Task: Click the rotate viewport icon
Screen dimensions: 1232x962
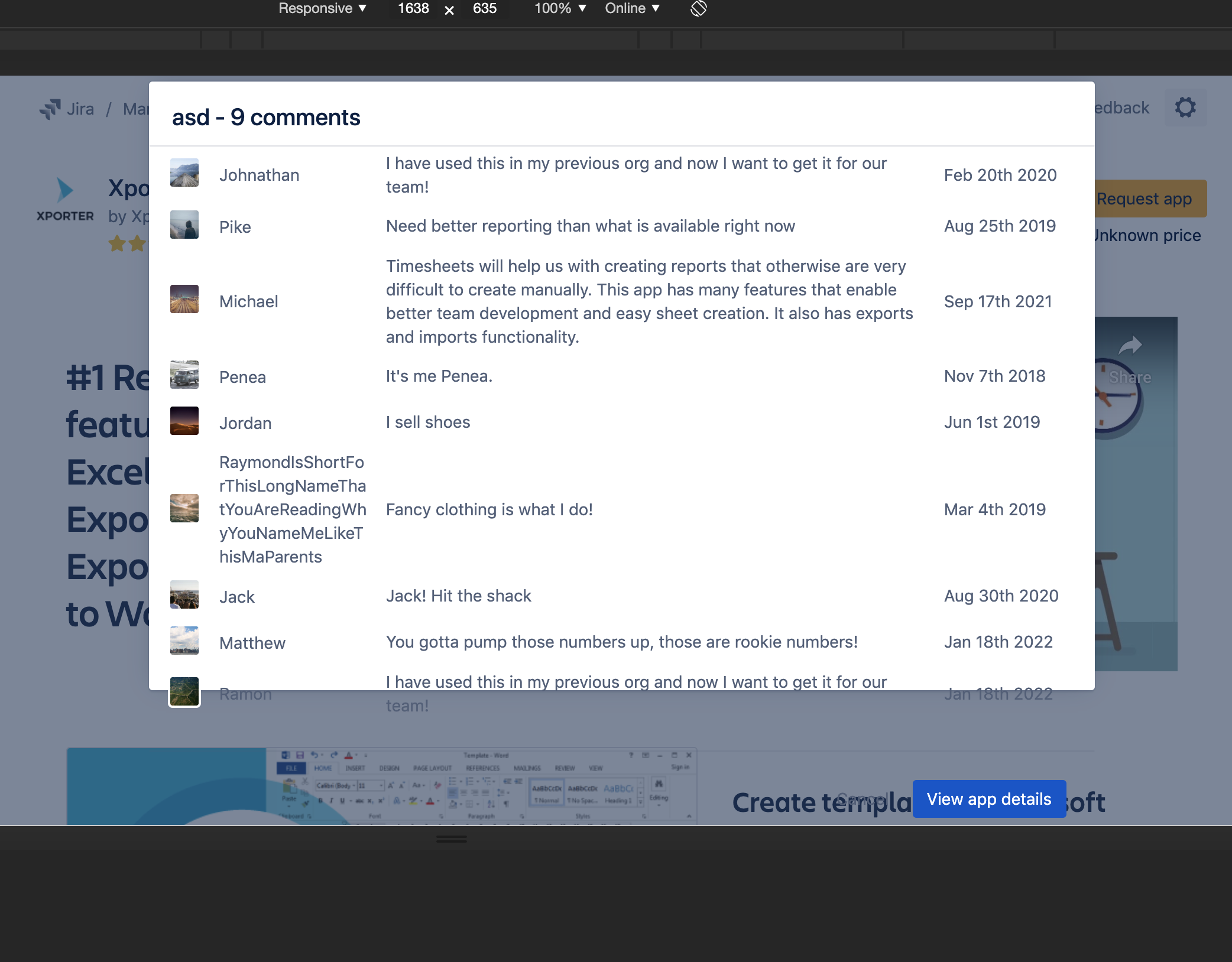Action: click(x=698, y=8)
